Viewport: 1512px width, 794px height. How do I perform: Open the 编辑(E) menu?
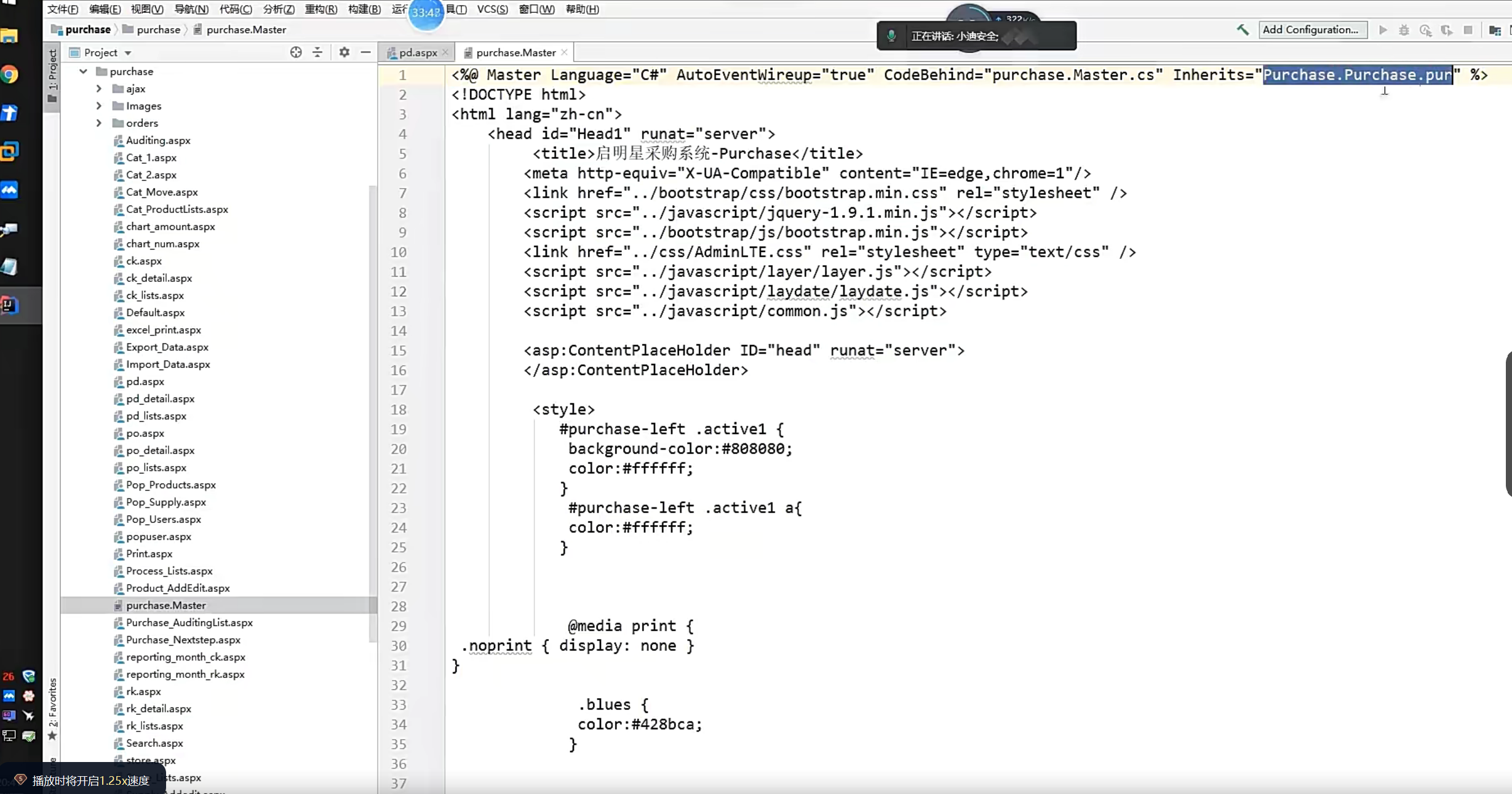(x=105, y=9)
